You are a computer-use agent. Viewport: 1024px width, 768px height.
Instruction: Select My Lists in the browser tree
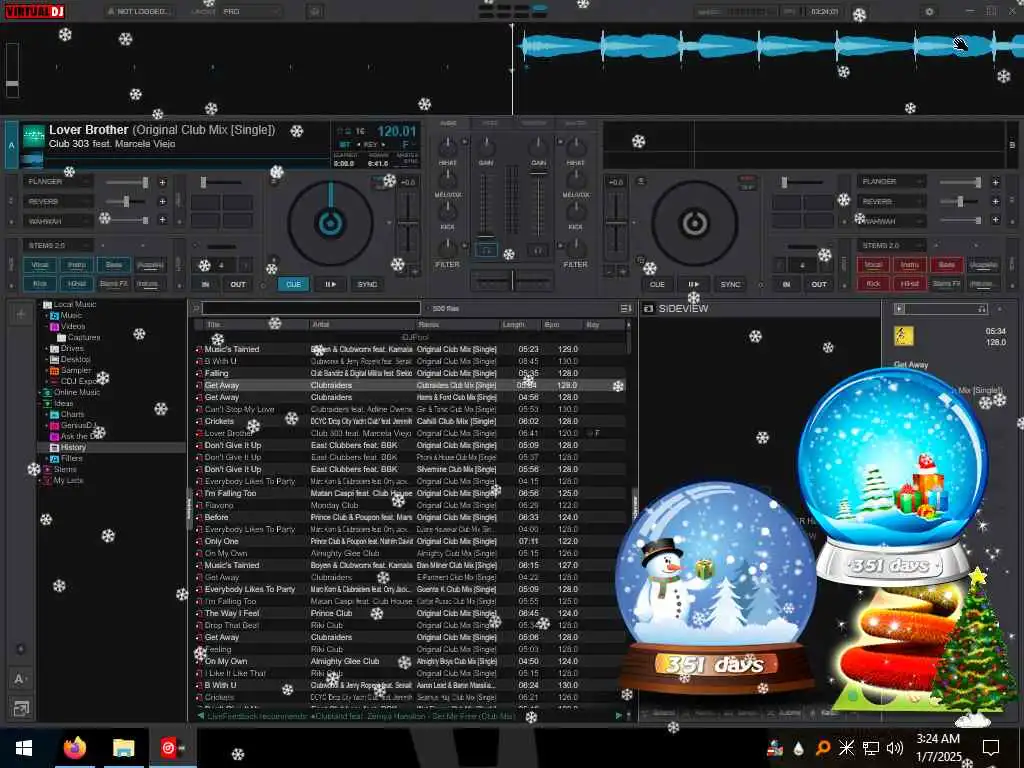pyautogui.click(x=68, y=481)
